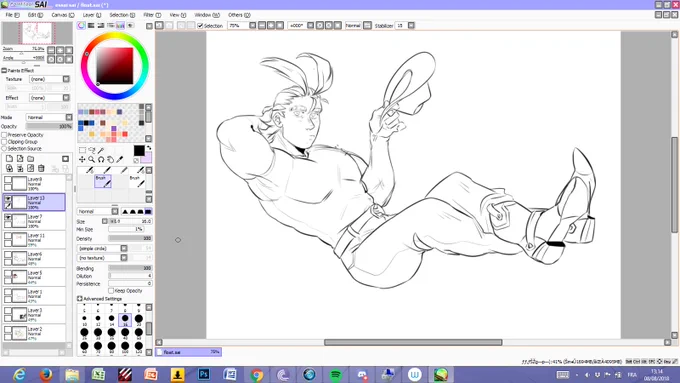Pick brush size 20 preset

coord(139,320)
